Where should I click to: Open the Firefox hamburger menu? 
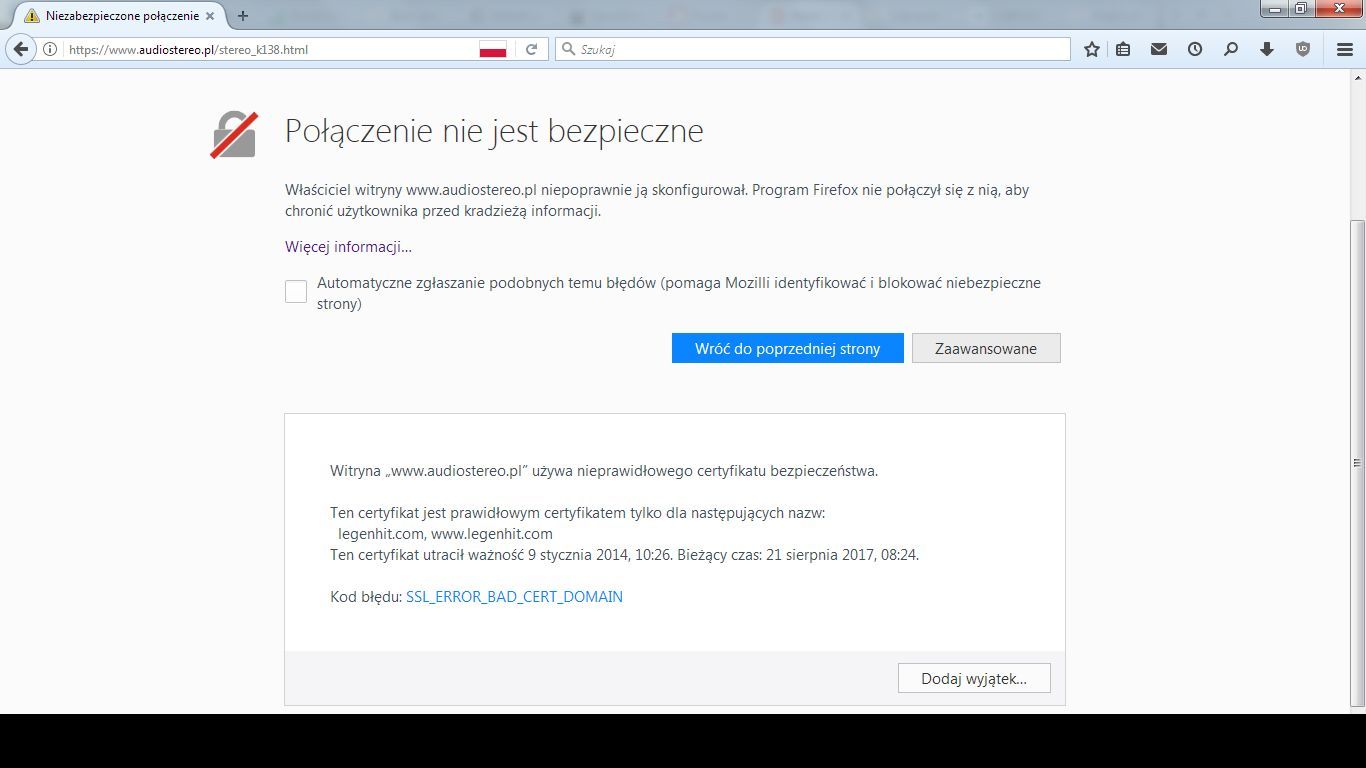(1345, 49)
